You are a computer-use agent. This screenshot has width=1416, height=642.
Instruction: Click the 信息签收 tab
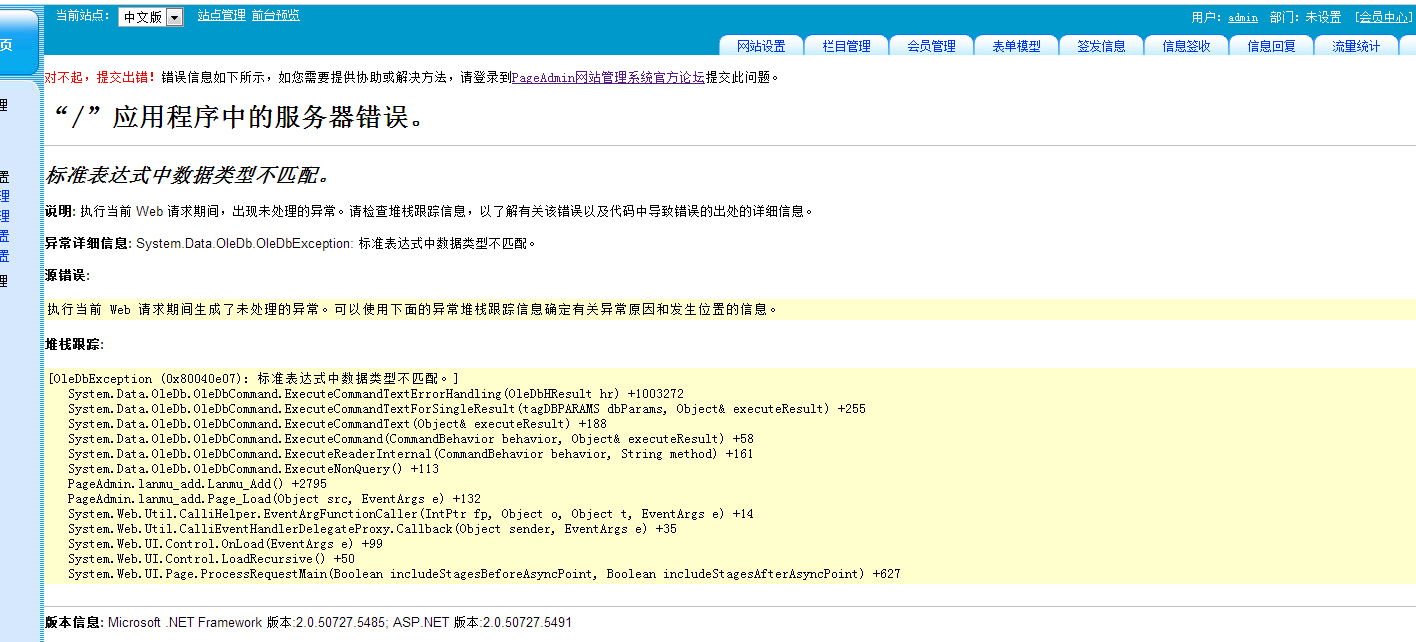click(1186, 46)
